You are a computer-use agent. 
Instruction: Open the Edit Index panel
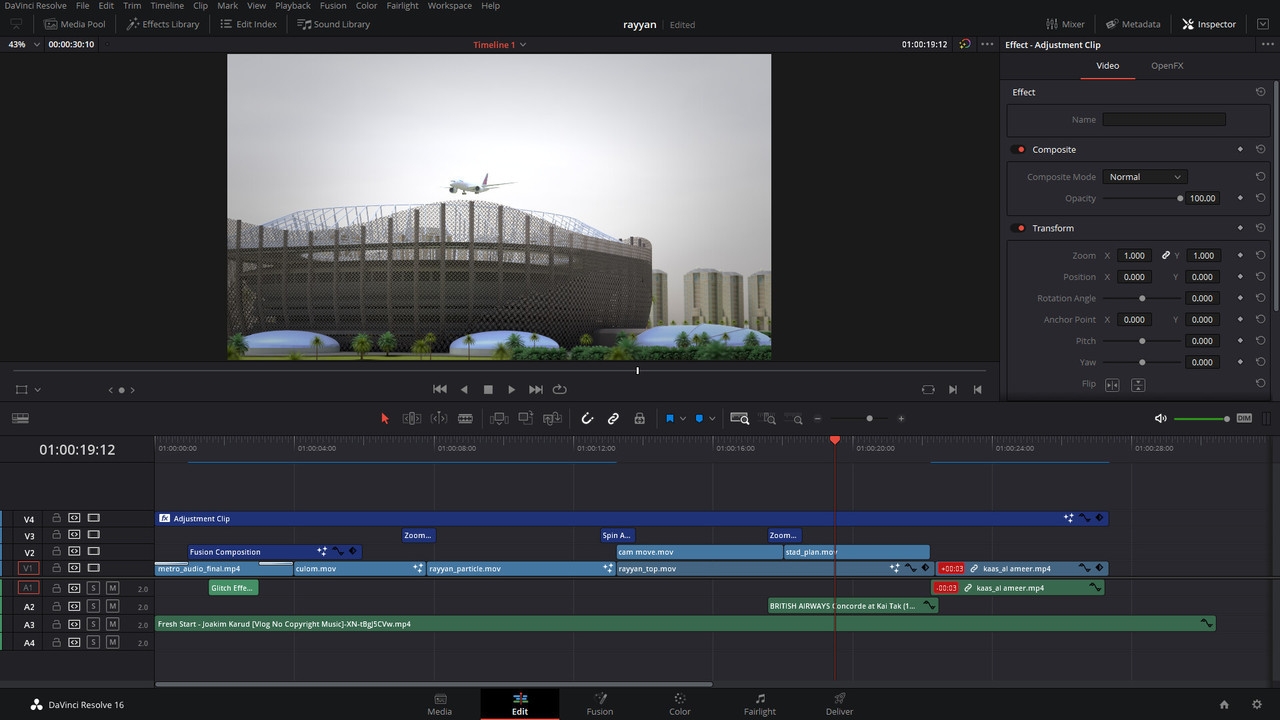tap(247, 24)
